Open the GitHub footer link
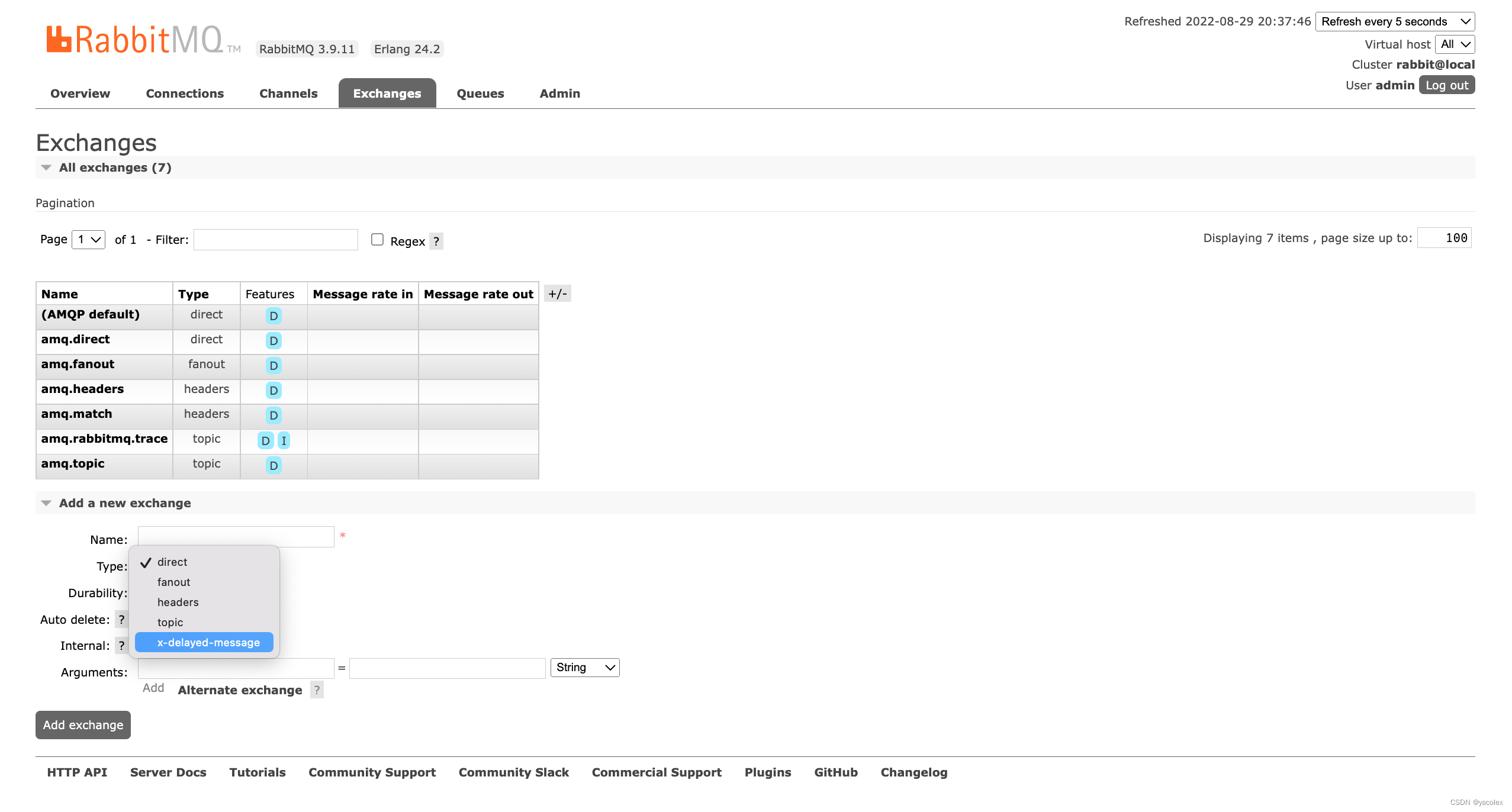The image size is (1512, 812). tap(836, 772)
